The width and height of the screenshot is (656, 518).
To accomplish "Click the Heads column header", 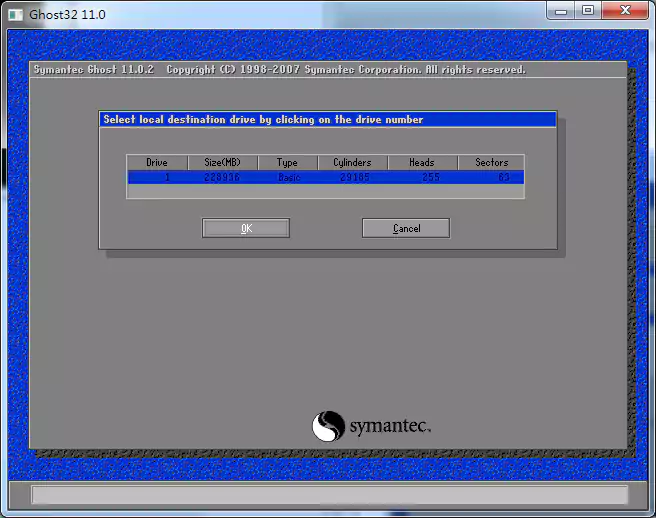I will point(421,162).
